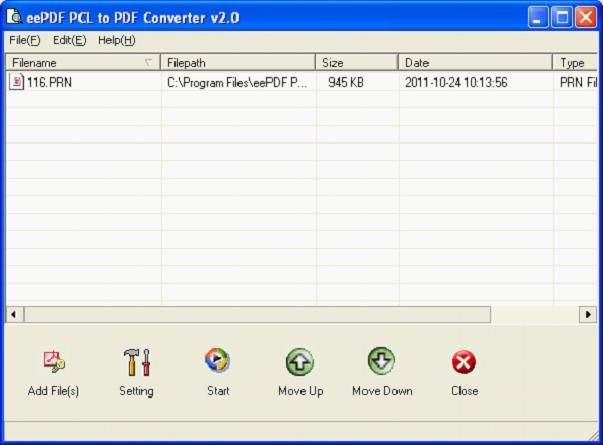The width and height of the screenshot is (603, 445).
Task: Click the PRN Fil type cell
Action: click(578, 82)
